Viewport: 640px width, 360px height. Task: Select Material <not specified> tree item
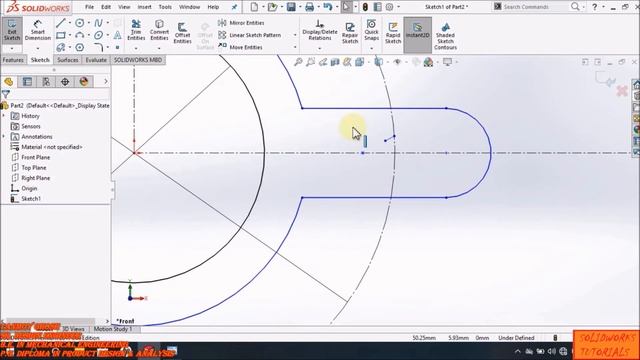pos(47,147)
